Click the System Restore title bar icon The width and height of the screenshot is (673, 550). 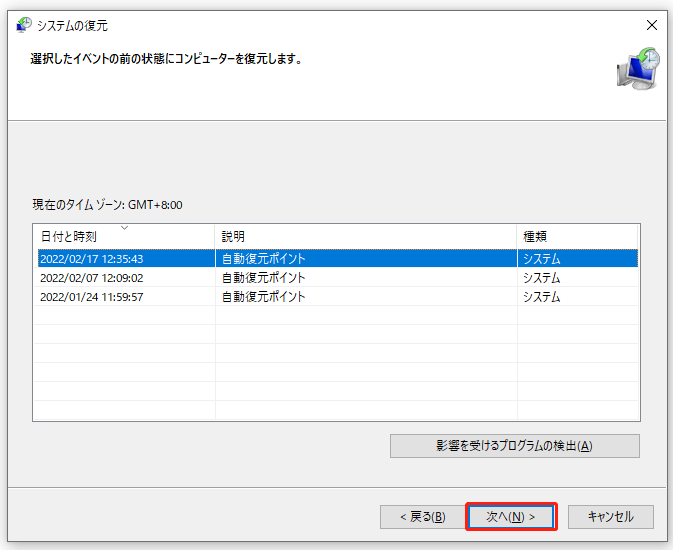(x=24, y=25)
